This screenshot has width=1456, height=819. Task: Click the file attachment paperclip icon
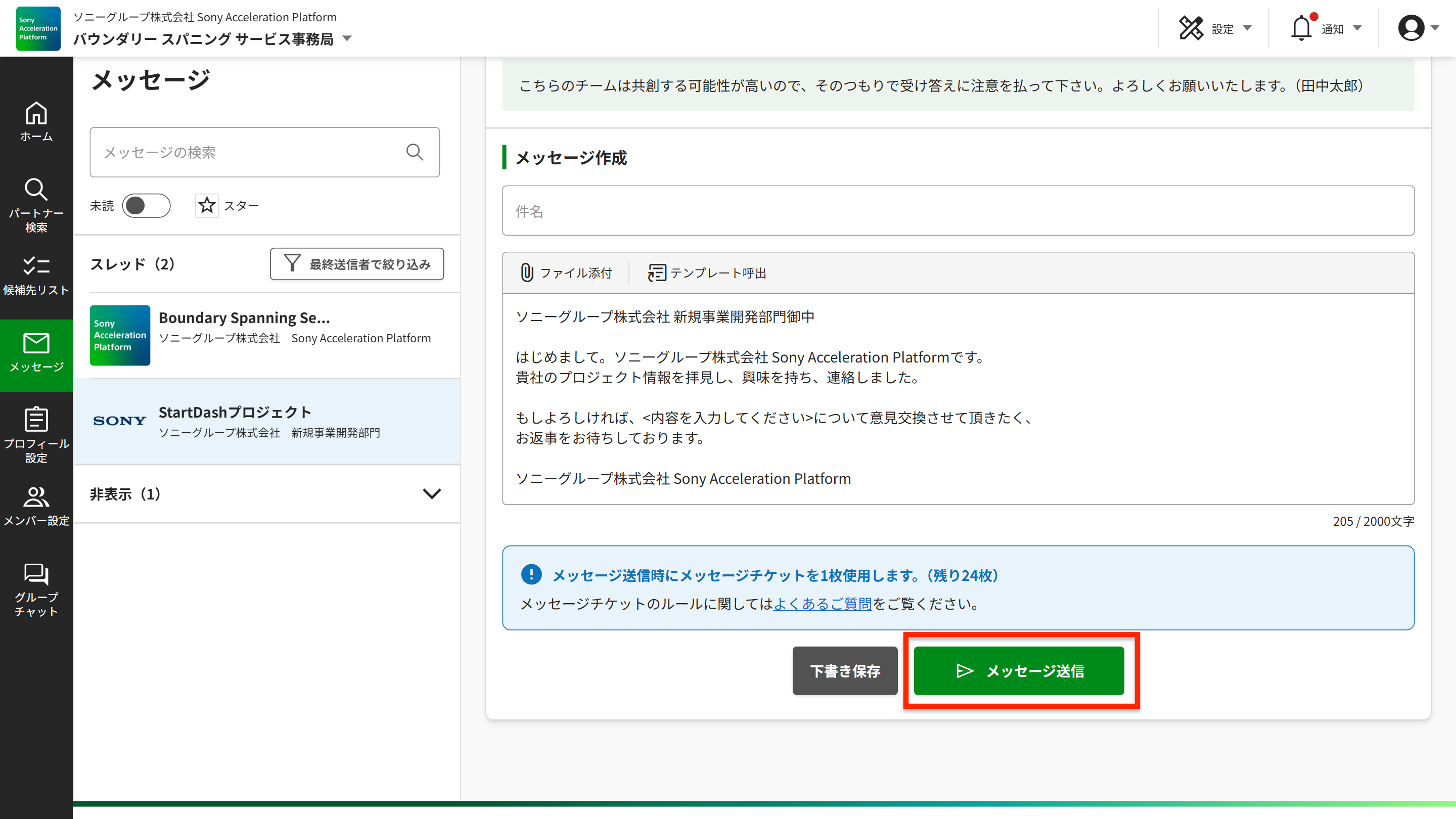527,272
